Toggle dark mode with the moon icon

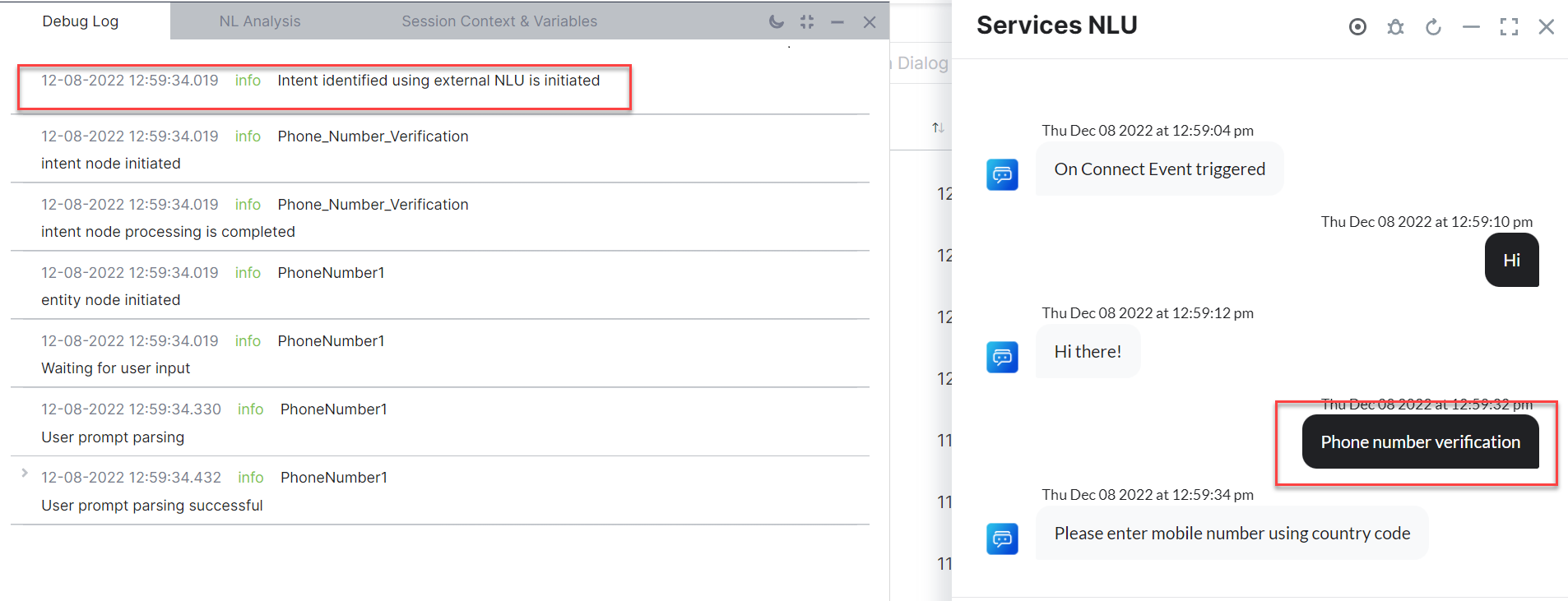tap(776, 22)
